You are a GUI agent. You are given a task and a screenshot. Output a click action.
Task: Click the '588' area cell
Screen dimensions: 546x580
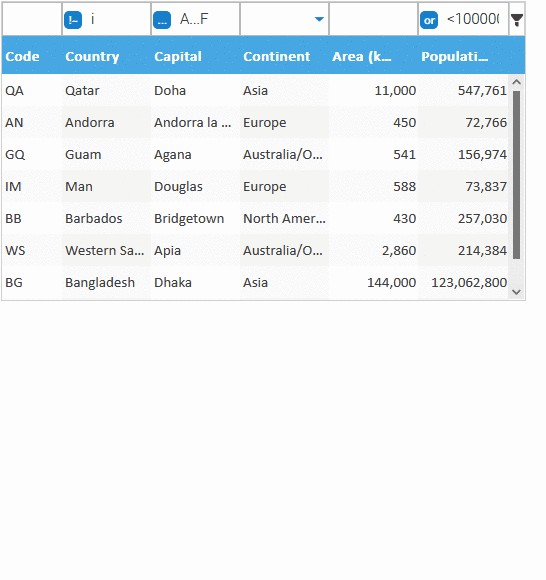coord(373,186)
